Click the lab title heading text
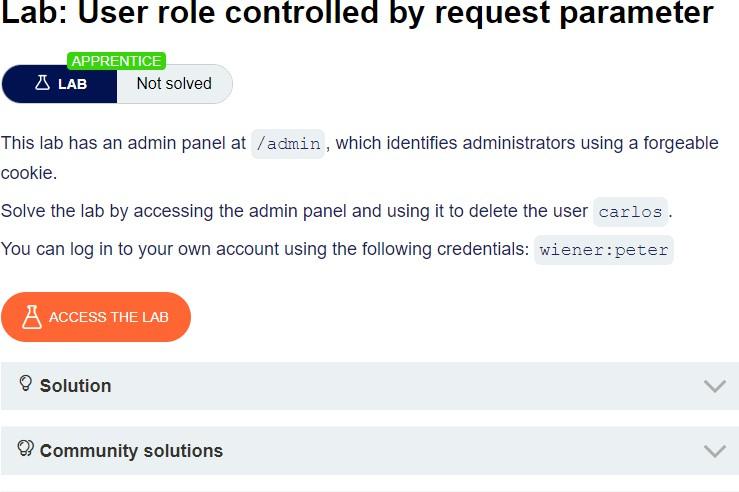739x492 pixels. [357, 12]
